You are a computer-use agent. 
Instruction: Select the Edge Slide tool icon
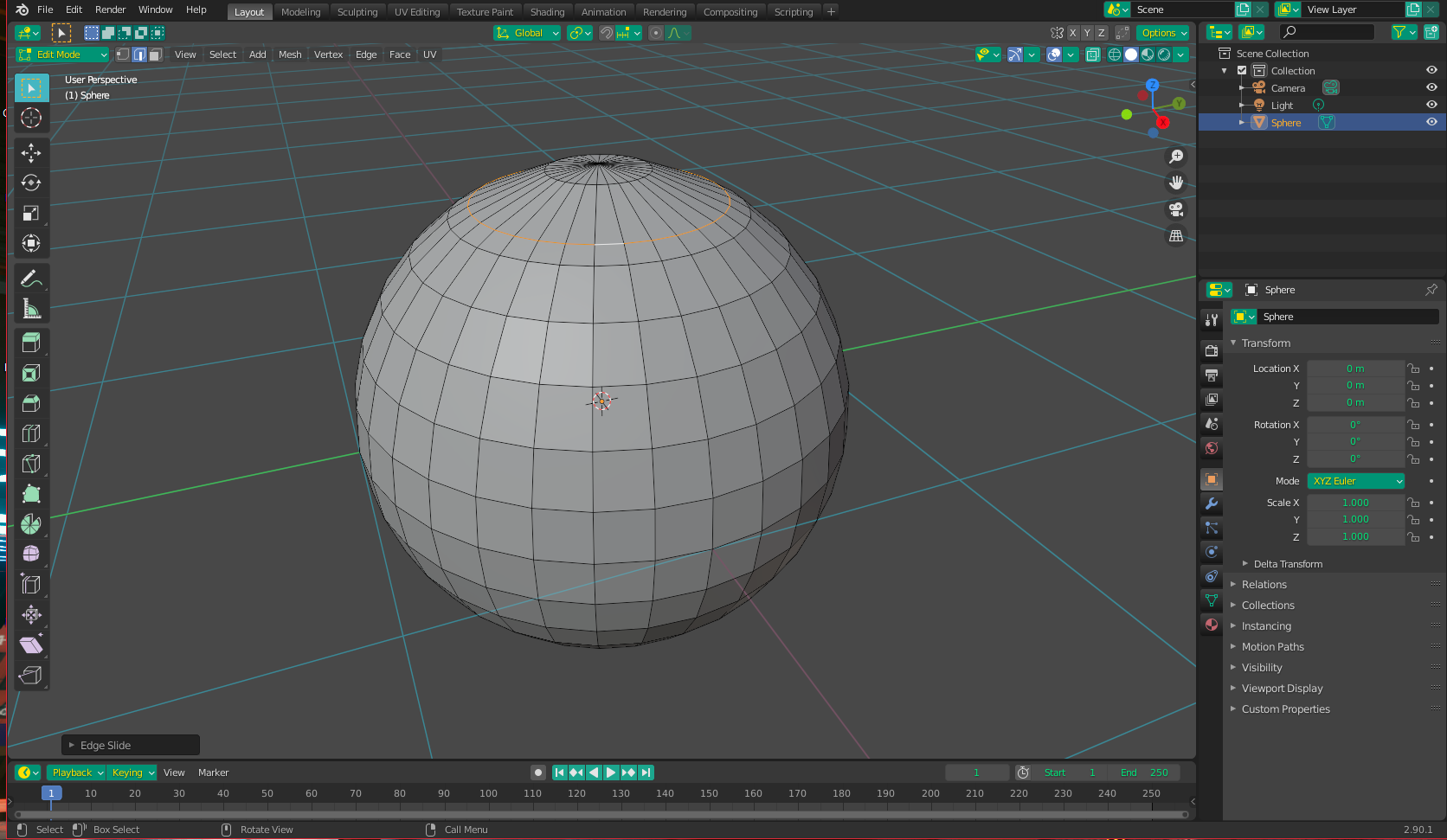(31, 584)
